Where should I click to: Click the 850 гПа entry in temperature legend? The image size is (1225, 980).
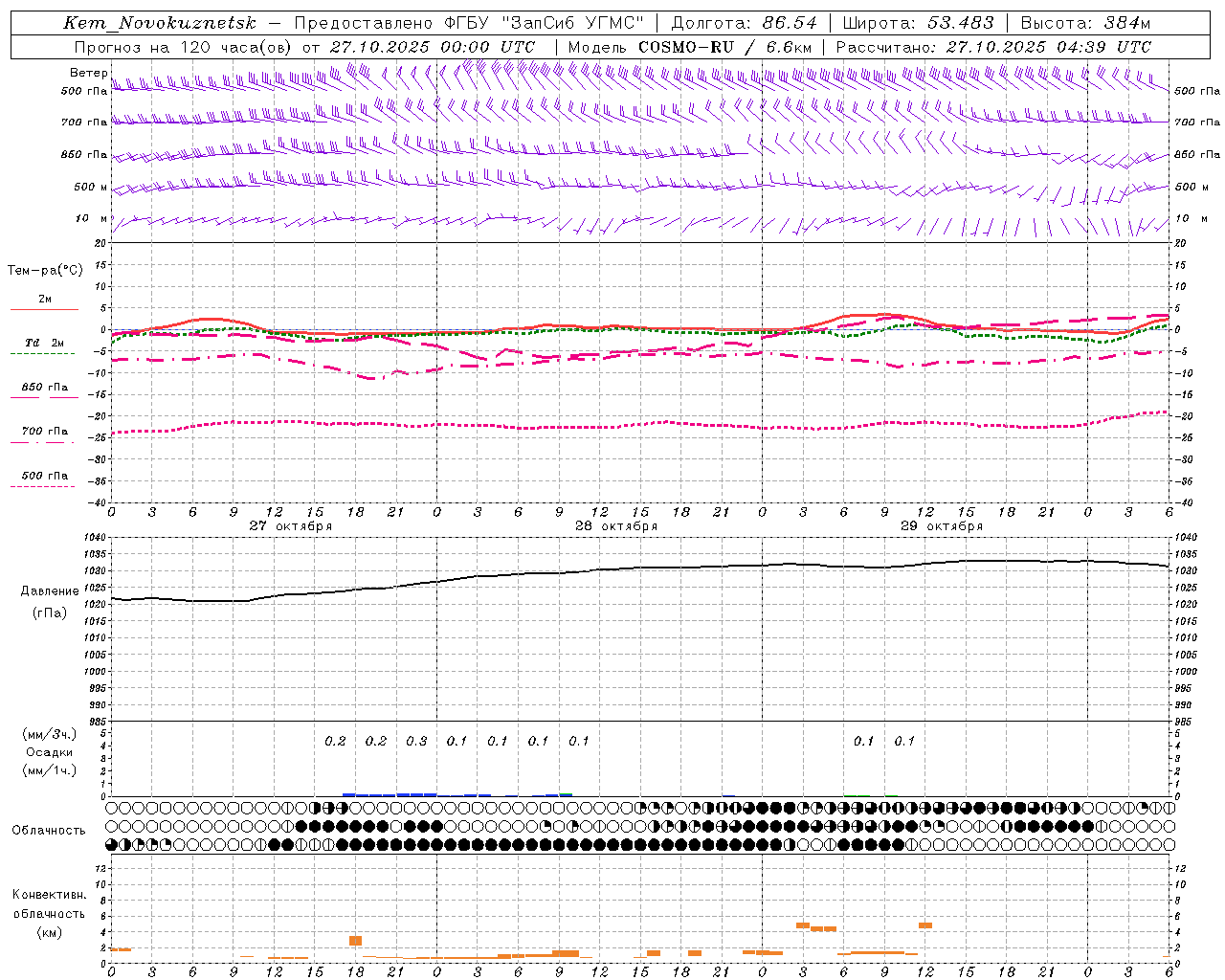click(44, 388)
